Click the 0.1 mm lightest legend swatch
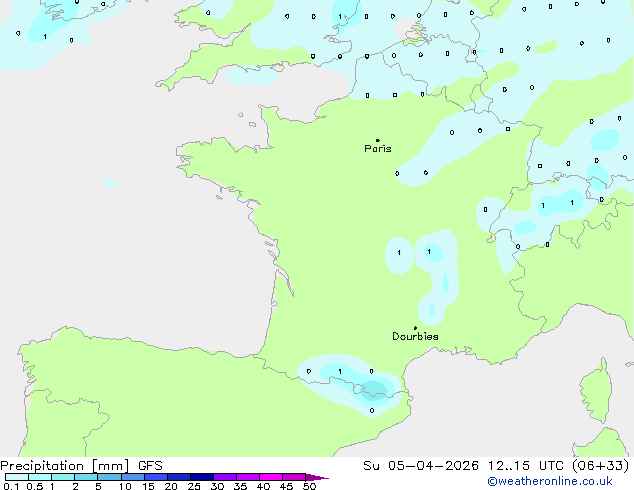Viewport: 634px width, 490px height. click(x=17, y=477)
